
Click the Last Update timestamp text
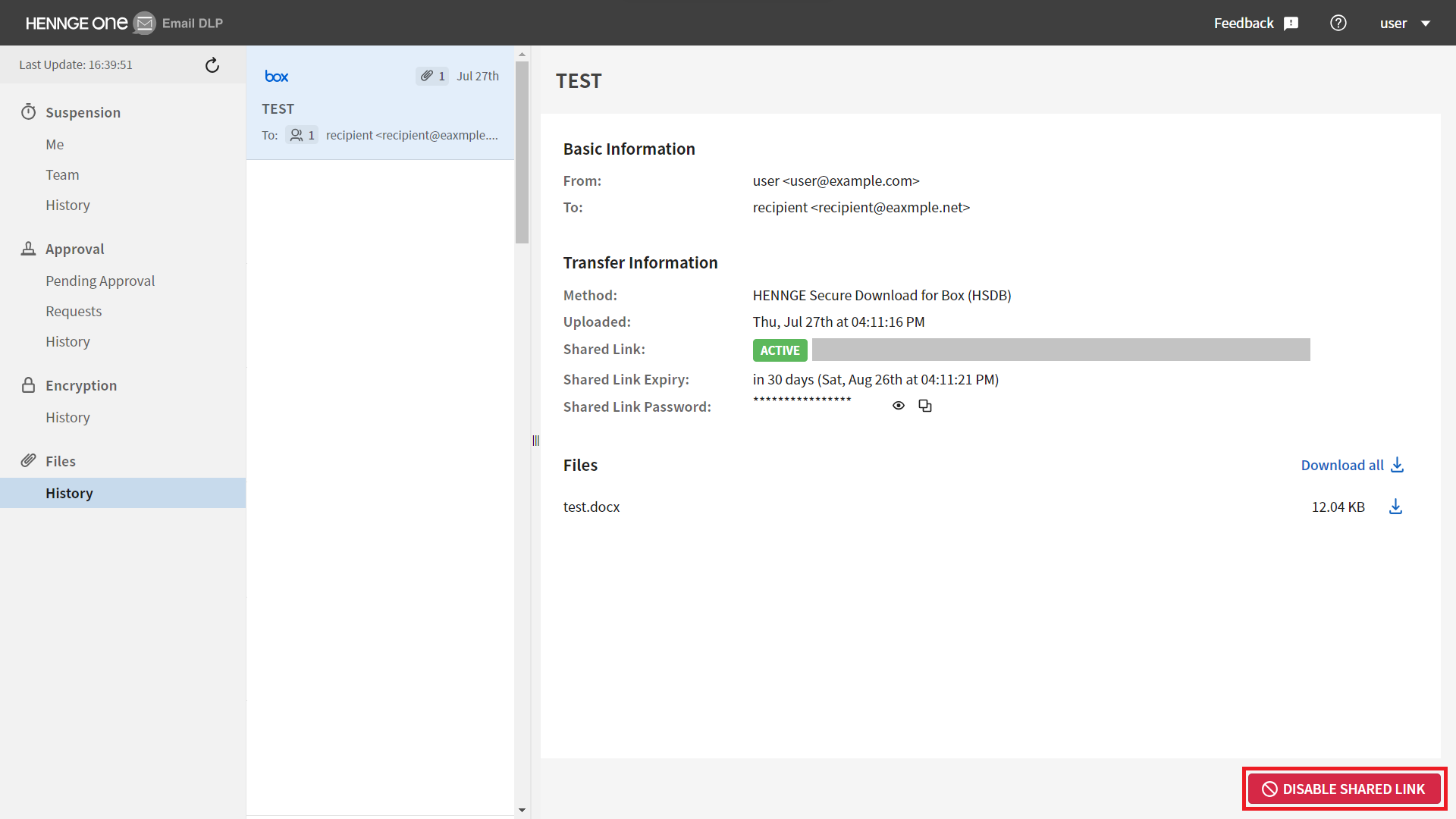(76, 64)
